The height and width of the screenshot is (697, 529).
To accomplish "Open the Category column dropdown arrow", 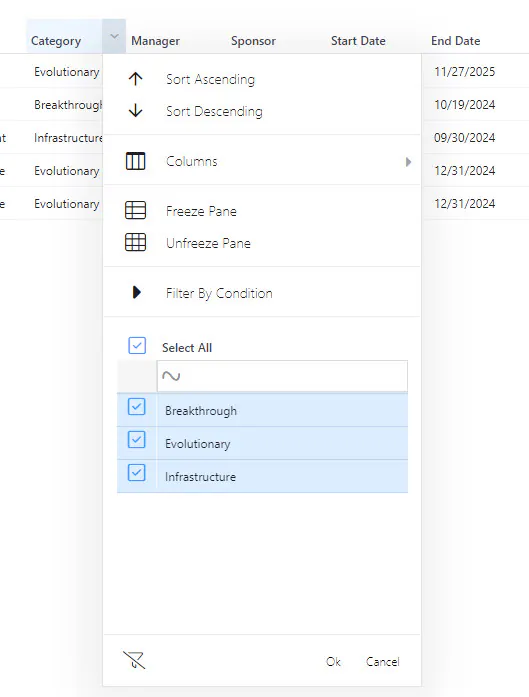I will coord(114,36).
